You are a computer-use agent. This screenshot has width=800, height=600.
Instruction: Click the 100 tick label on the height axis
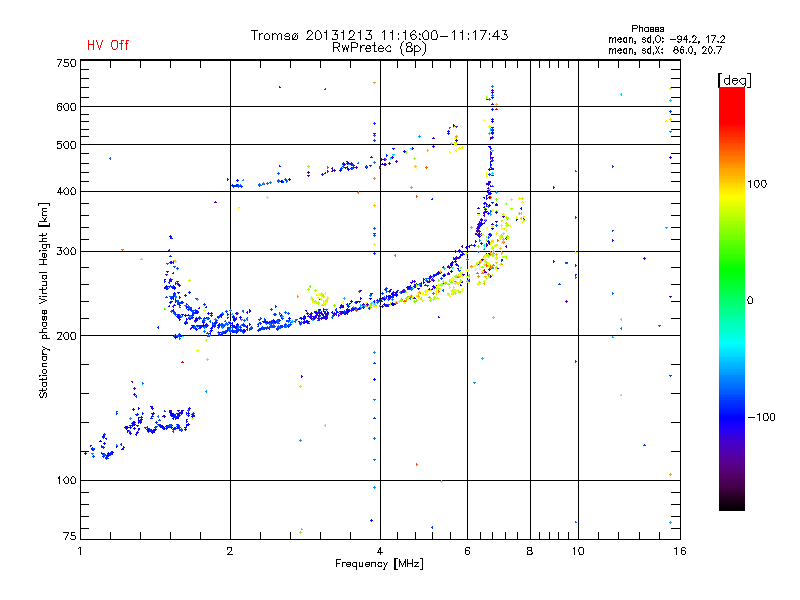tap(66, 480)
